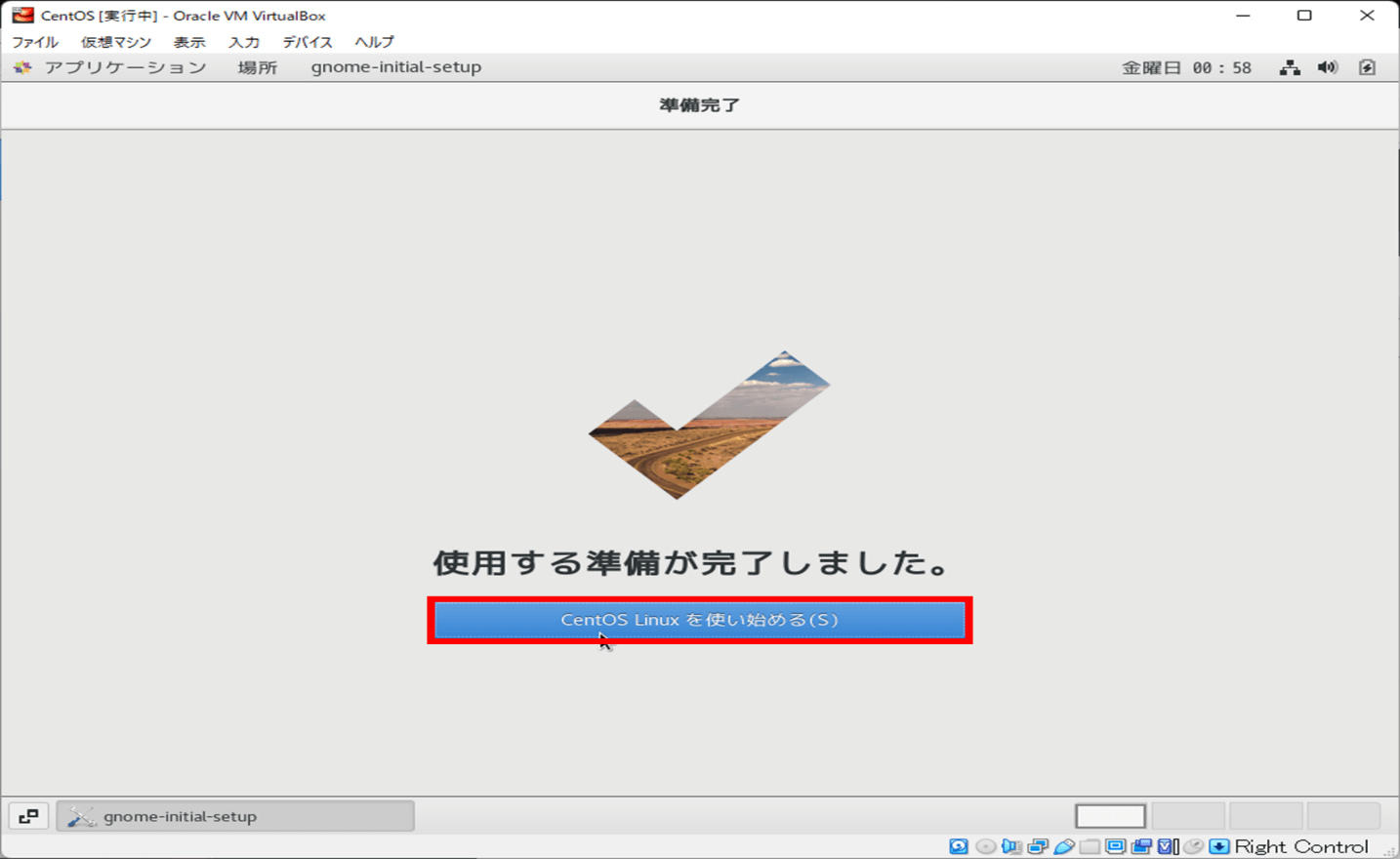The image size is (1400, 859).
Task: Click the optical disc status icon
Action: (986, 846)
